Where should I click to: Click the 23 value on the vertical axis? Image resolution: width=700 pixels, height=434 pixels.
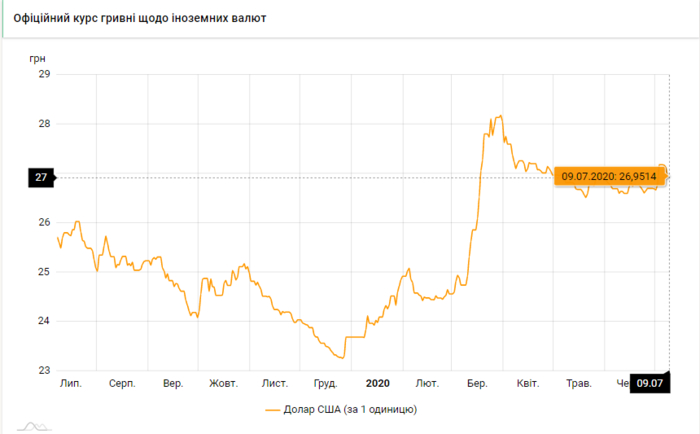(43, 371)
